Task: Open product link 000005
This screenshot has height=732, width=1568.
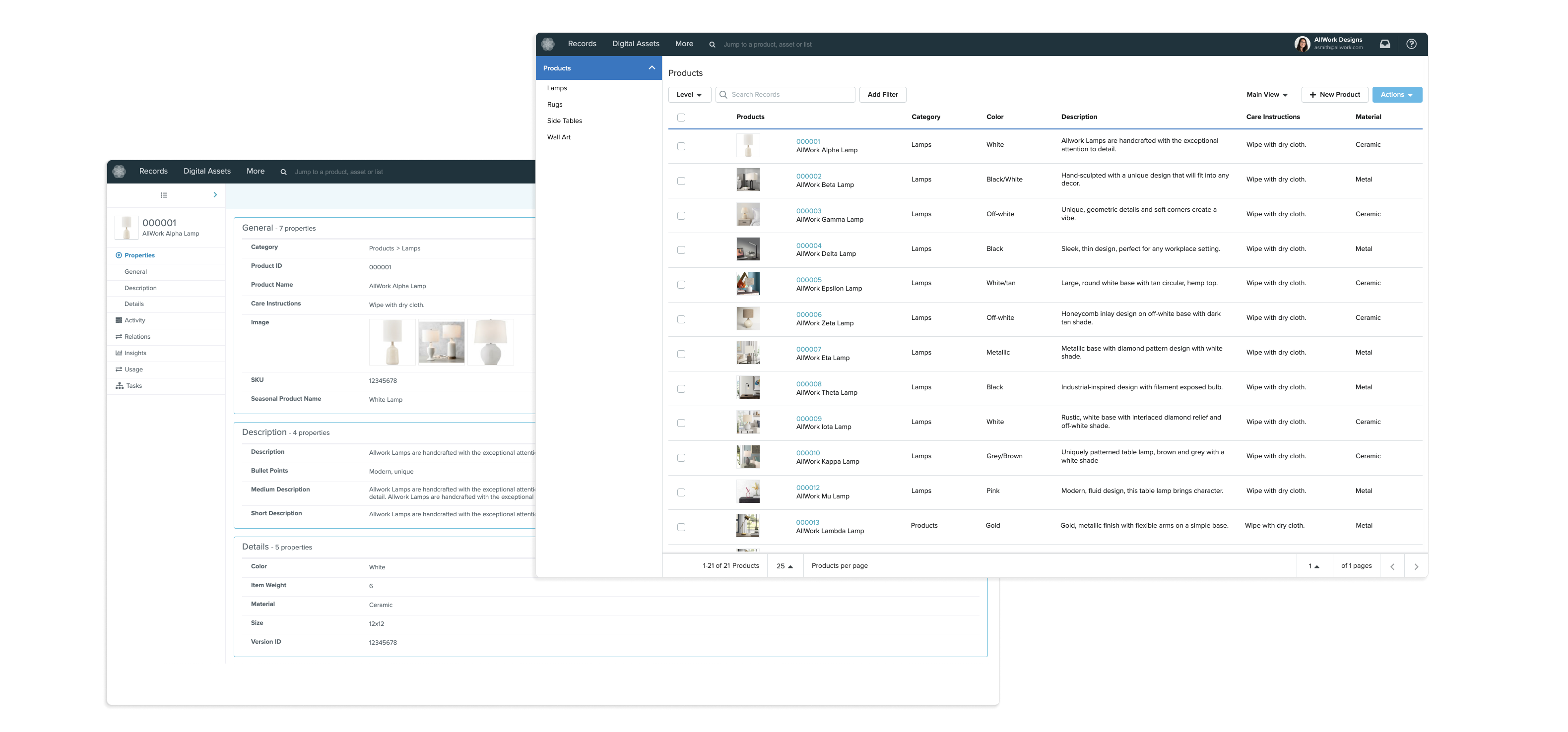Action: (808, 280)
